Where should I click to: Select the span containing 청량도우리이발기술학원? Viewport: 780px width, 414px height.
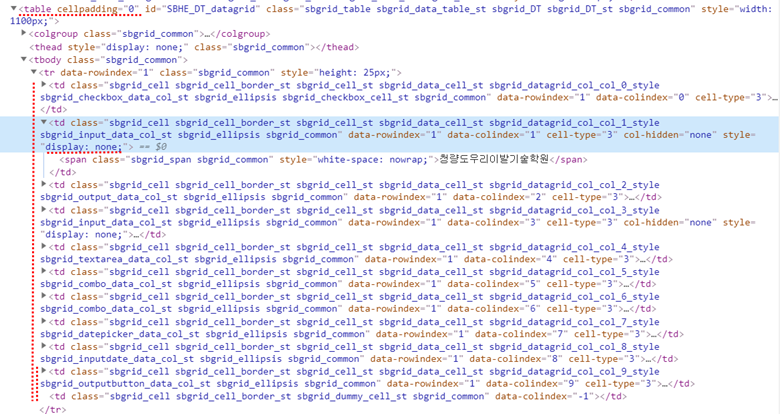pos(323,160)
